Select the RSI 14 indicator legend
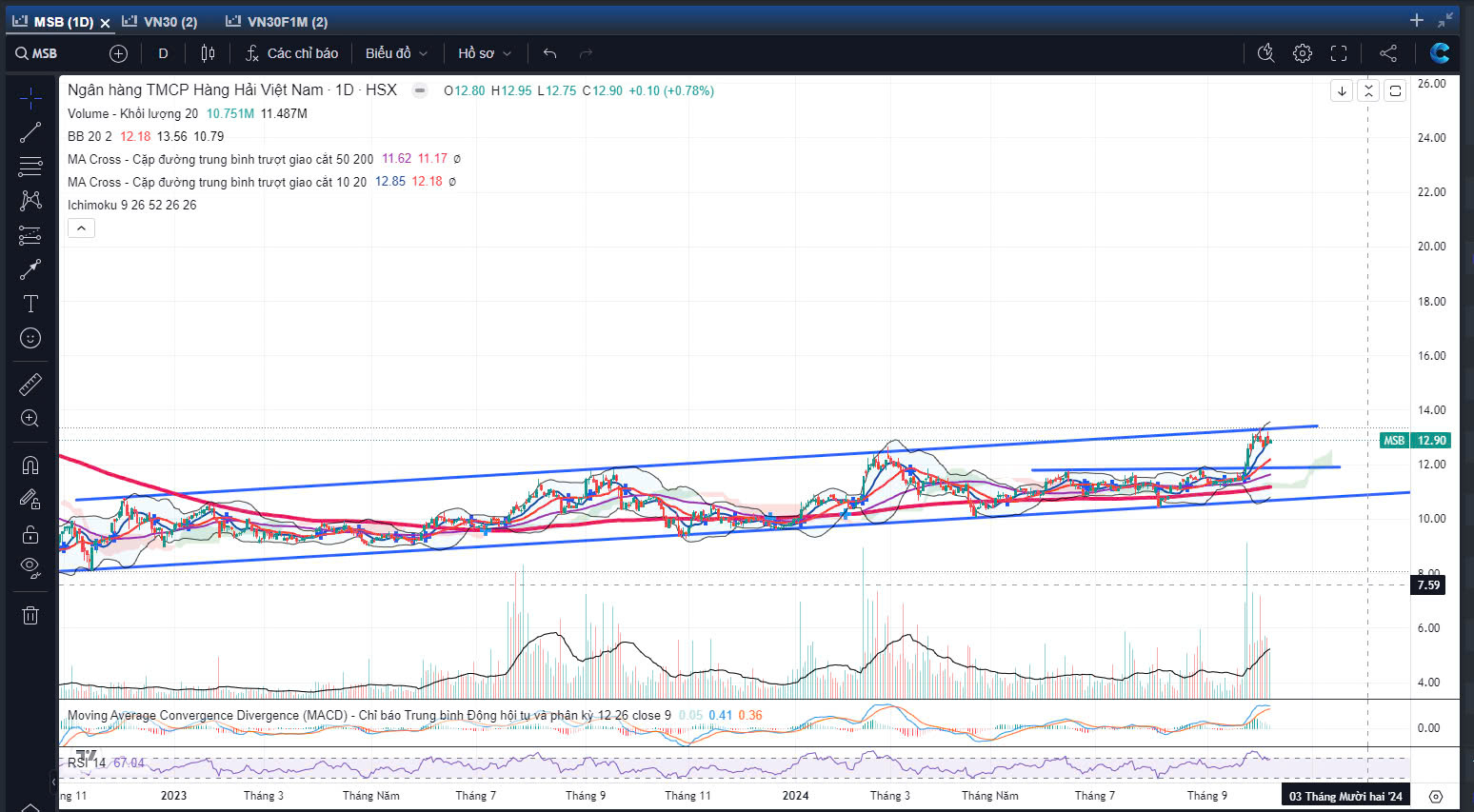This screenshot has width=1474, height=812. 87,762
